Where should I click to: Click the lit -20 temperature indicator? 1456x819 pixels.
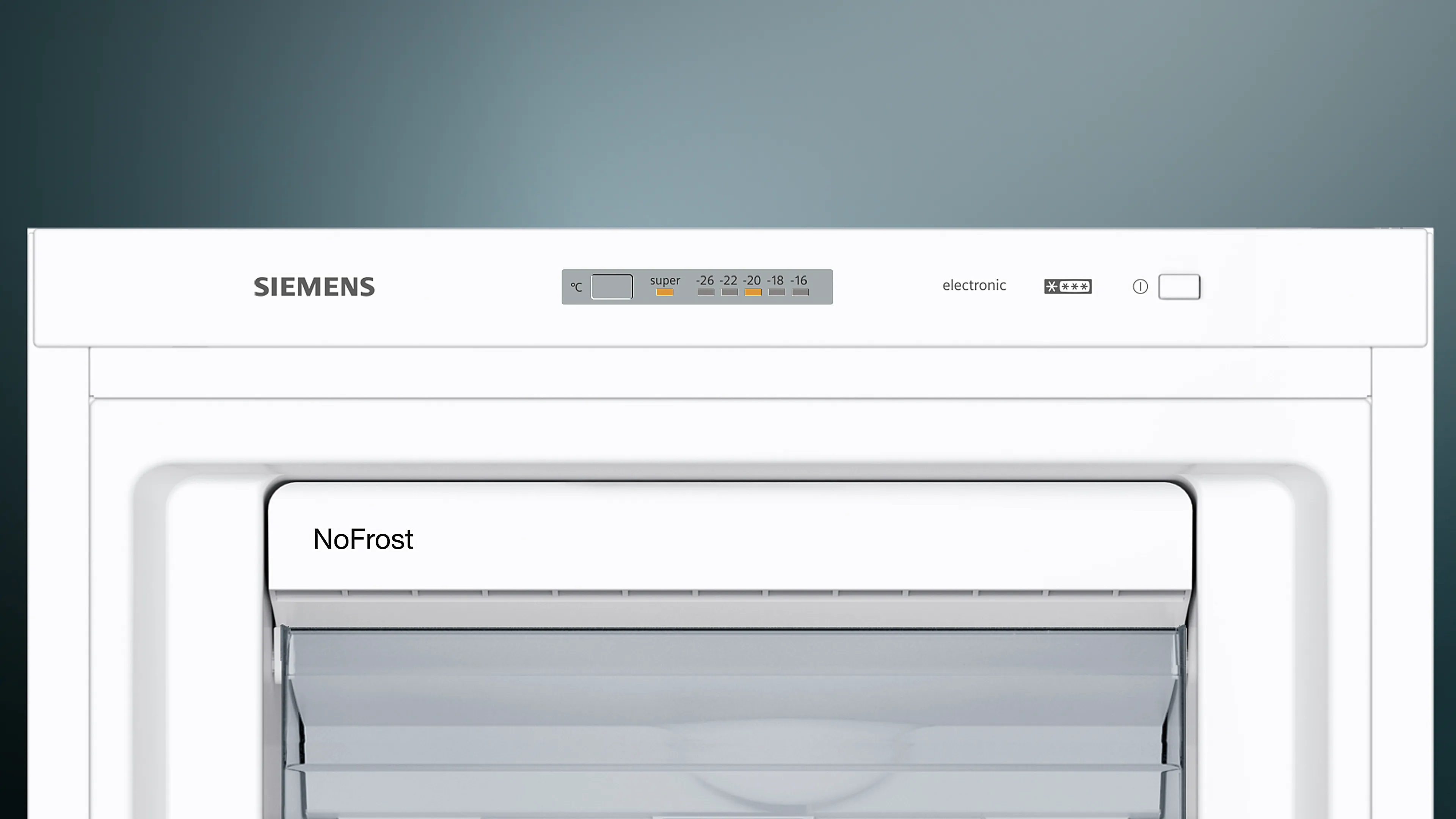point(753,292)
